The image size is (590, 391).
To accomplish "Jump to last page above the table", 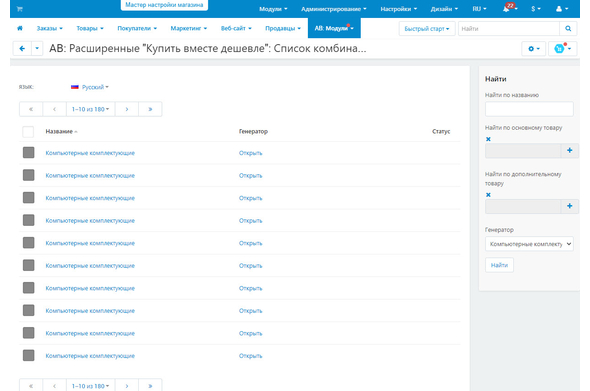I will pos(150,109).
